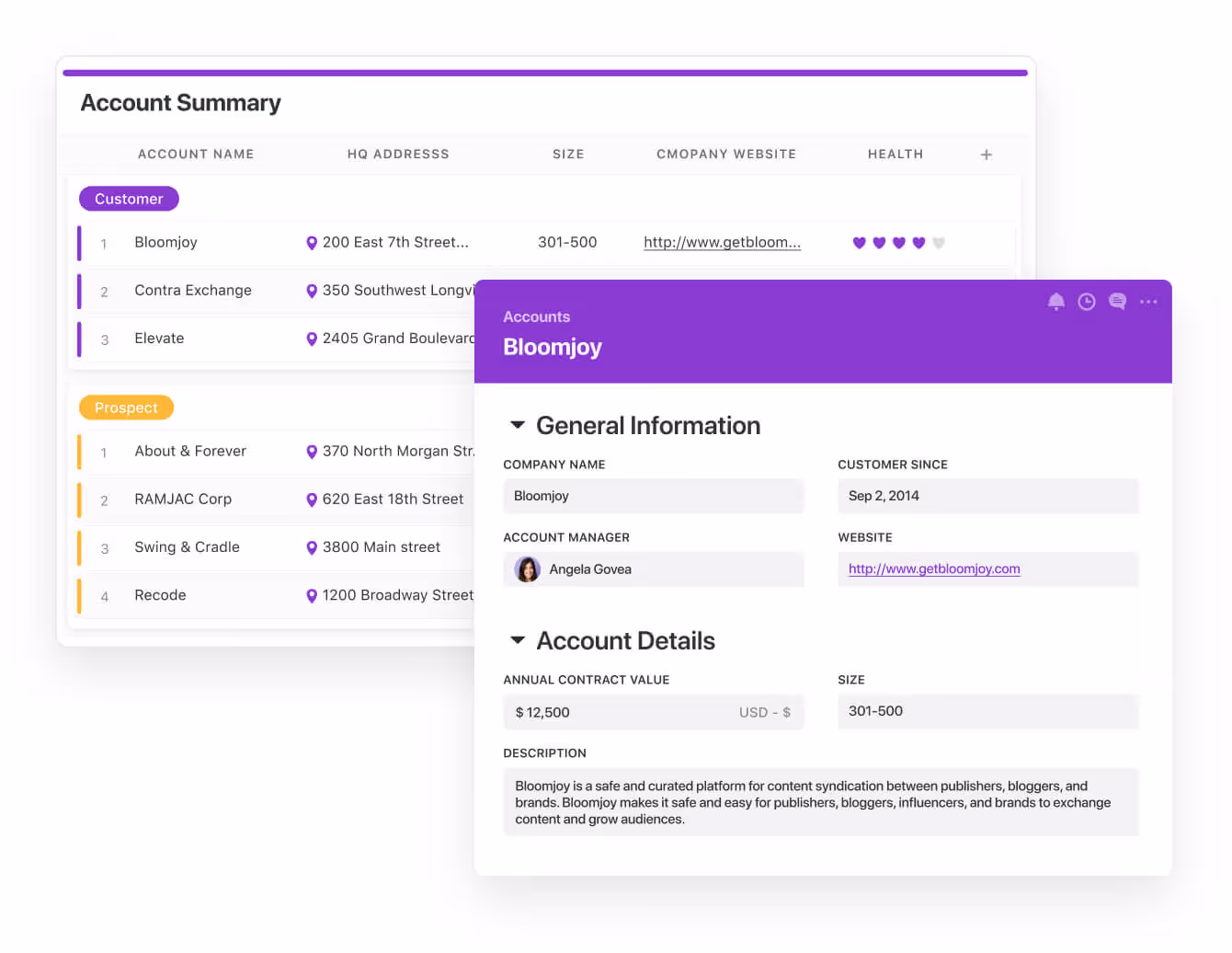
Task: Select the Customer group tag
Action: (x=129, y=199)
